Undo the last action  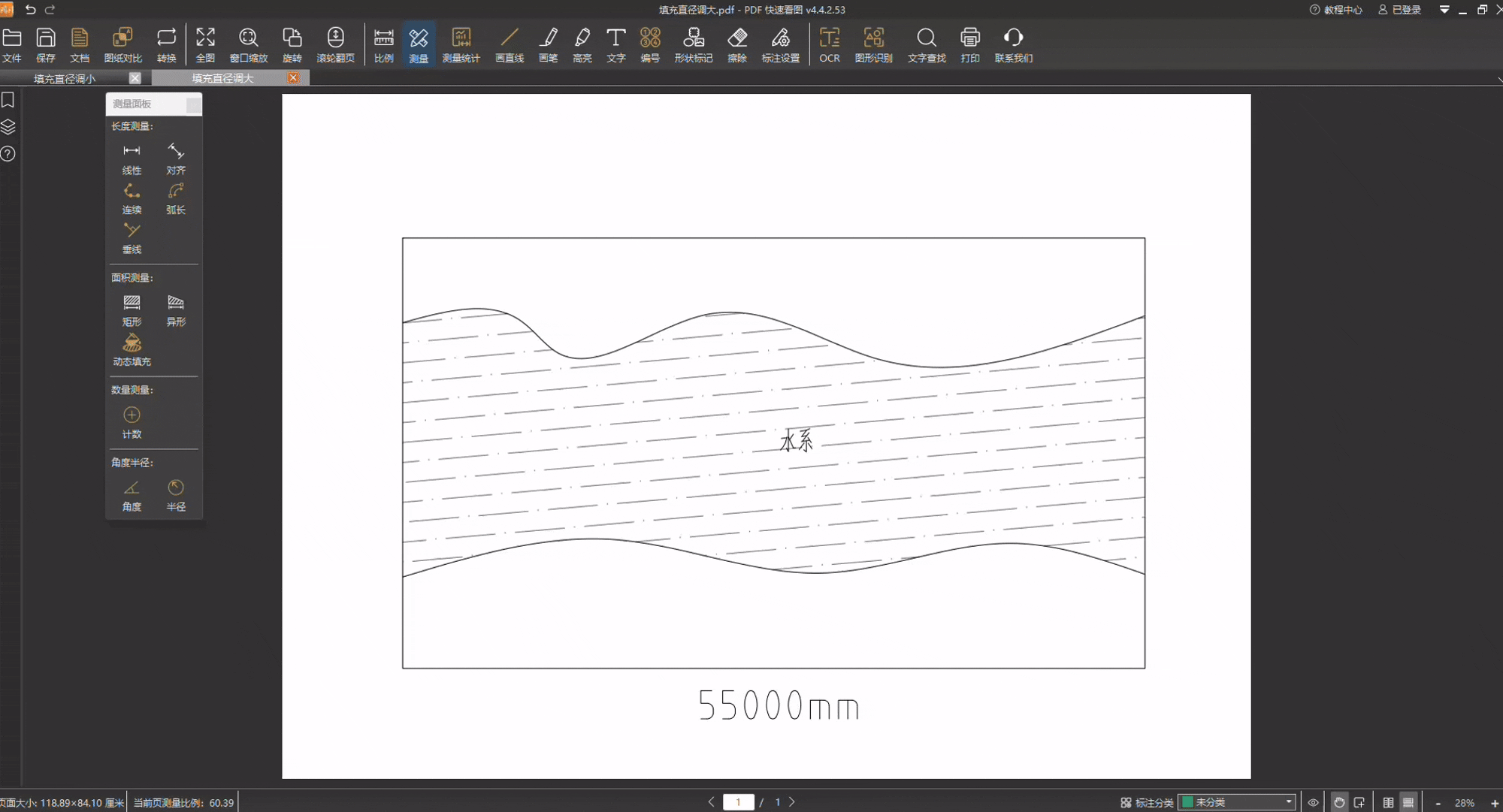tap(30, 9)
